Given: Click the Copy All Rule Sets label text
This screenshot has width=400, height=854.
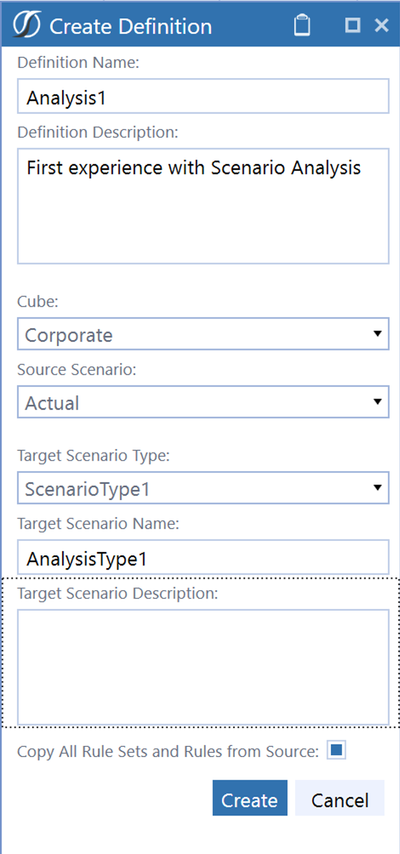Looking at the screenshot, I should (168, 752).
